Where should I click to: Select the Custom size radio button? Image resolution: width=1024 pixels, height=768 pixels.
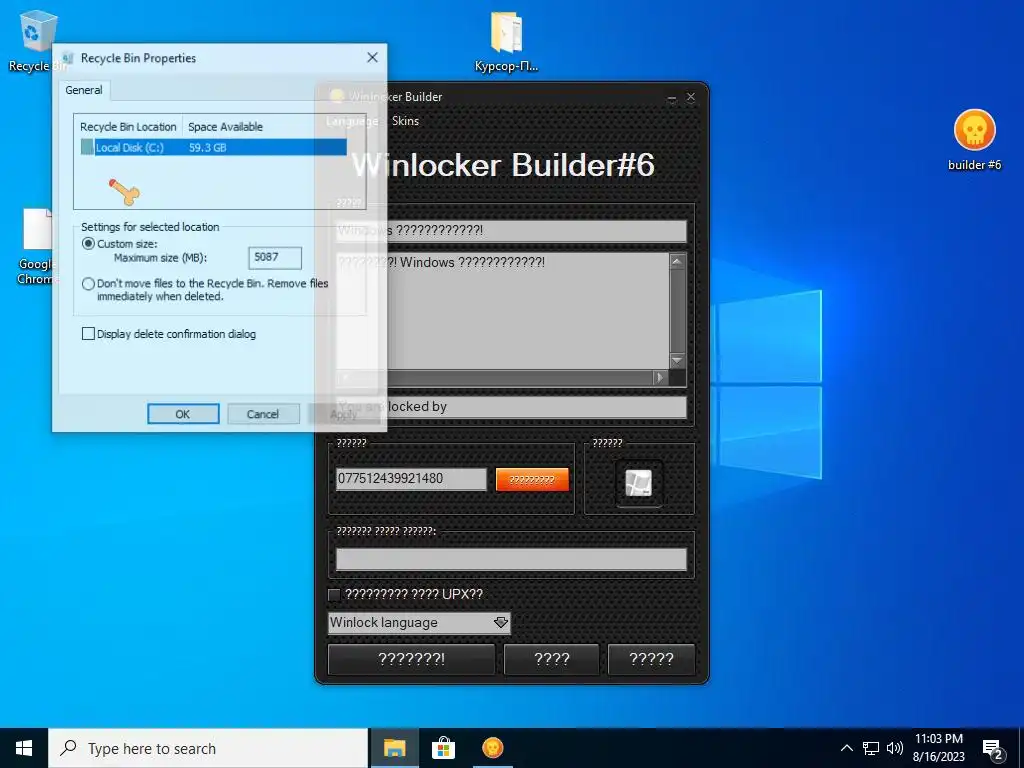pyautogui.click(x=88, y=244)
